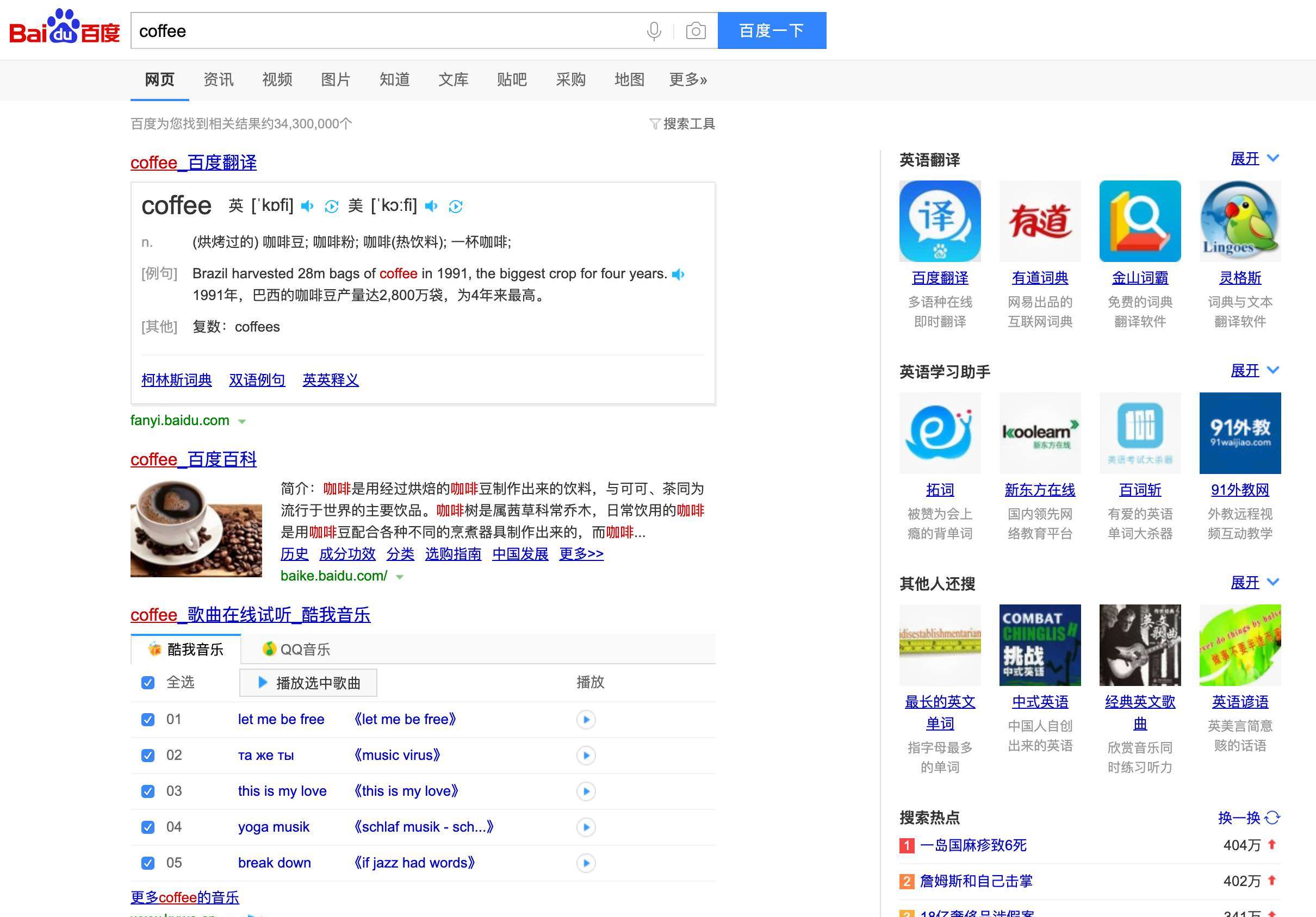Open hot search 詹姆斯和自己击掌

(x=976, y=881)
